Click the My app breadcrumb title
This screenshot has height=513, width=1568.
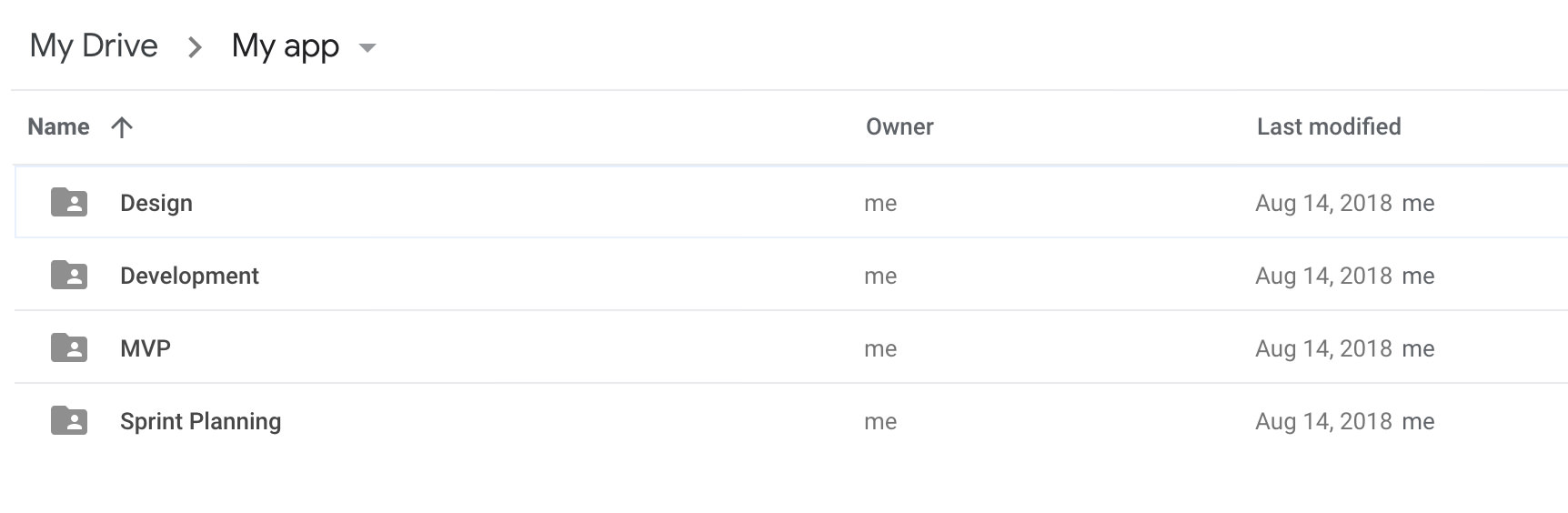(286, 45)
